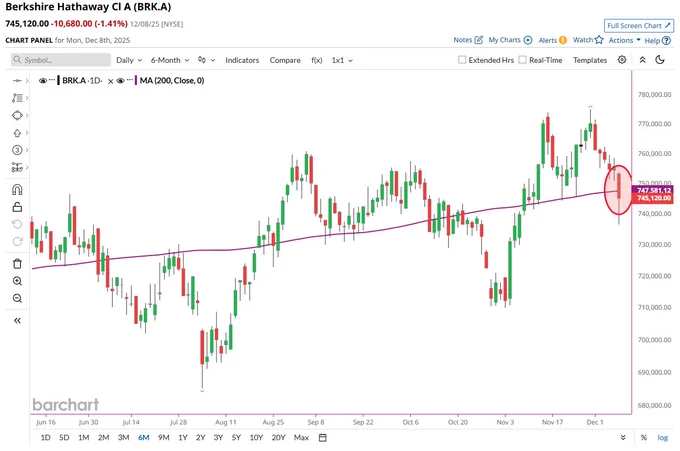Open the Indicators menu

pyautogui.click(x=242, y=60)
